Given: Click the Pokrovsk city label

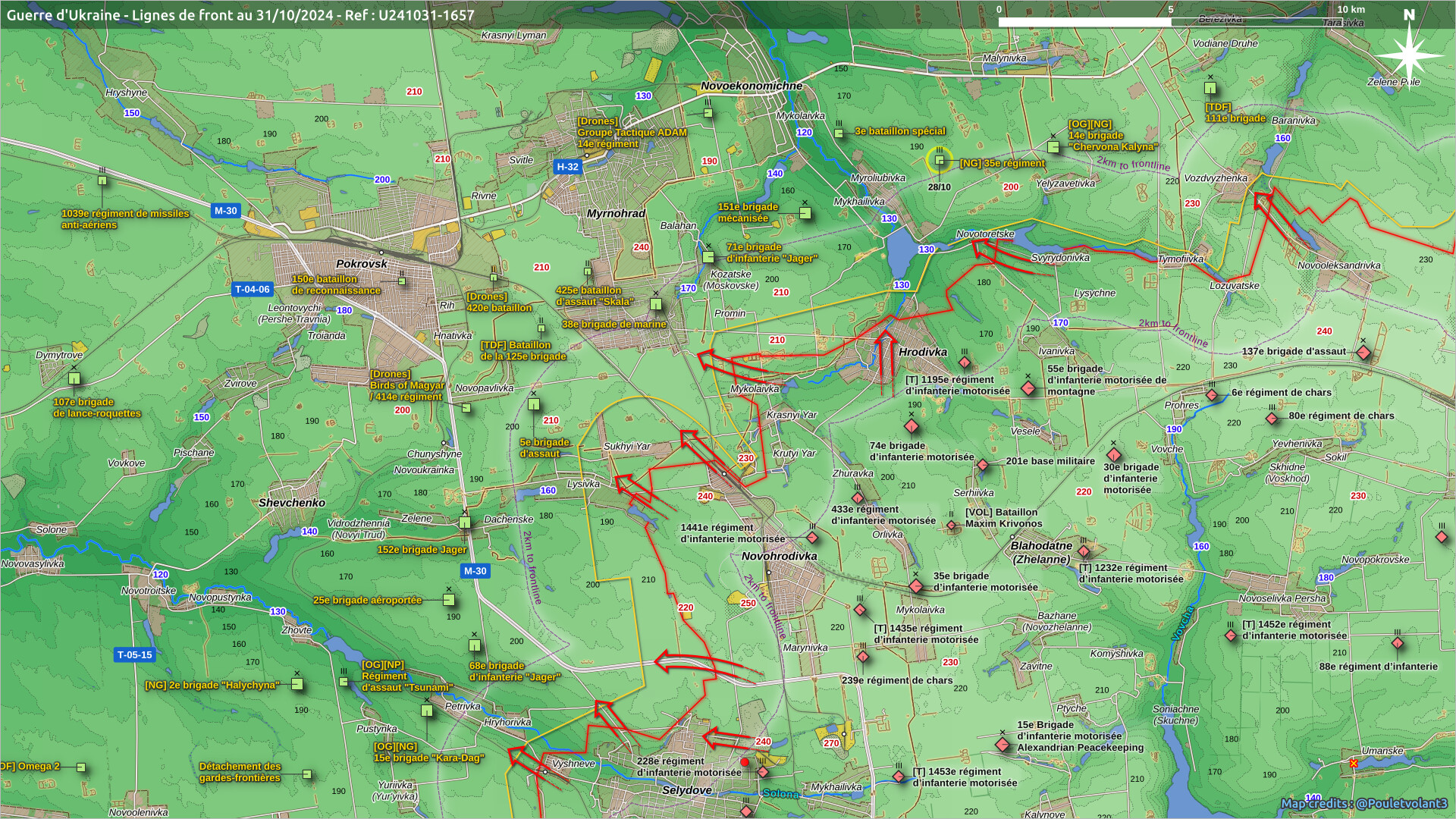Looking at the screenshot, I should [x=362, y=264].
